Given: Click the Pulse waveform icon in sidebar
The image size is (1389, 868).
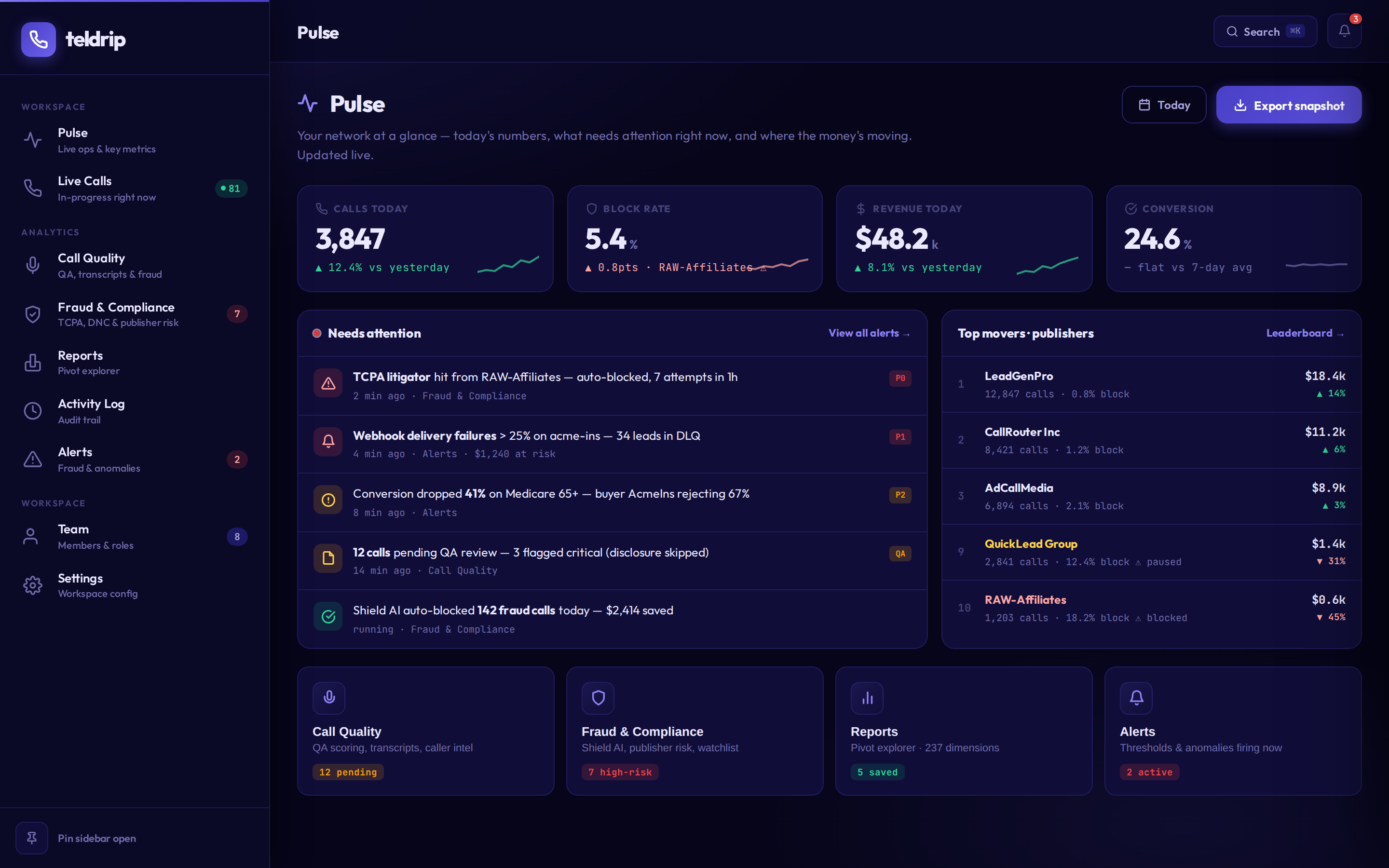Looking at the screenshot, I should [33, 140].
